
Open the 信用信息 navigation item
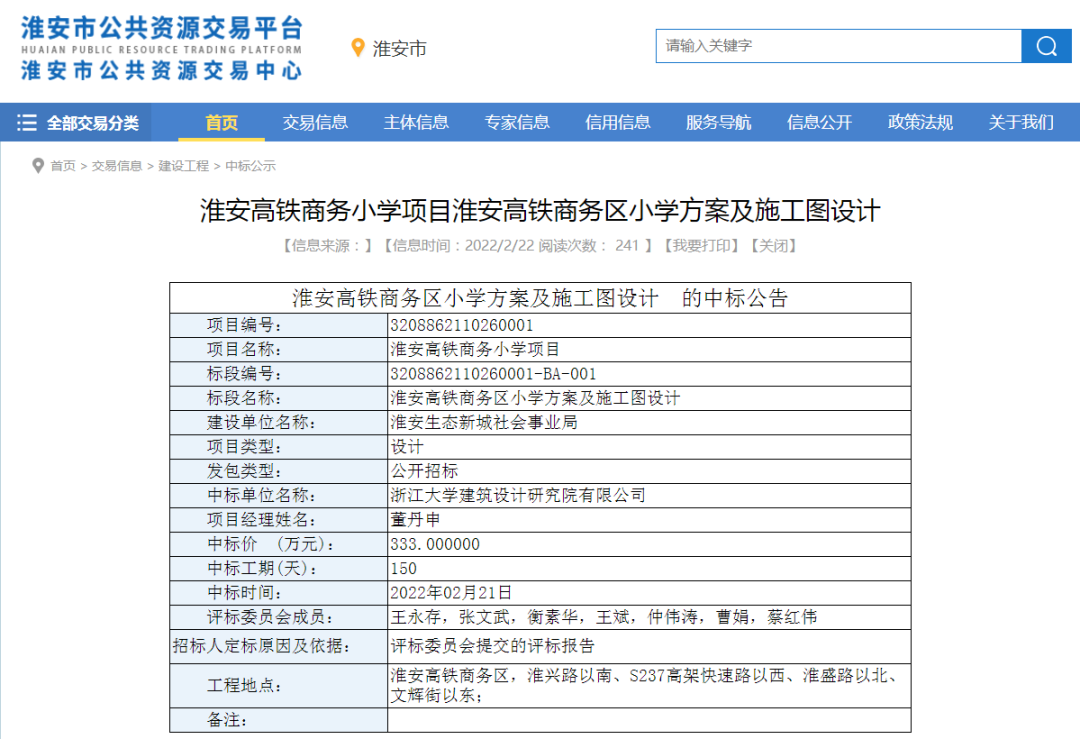(618, 123)
